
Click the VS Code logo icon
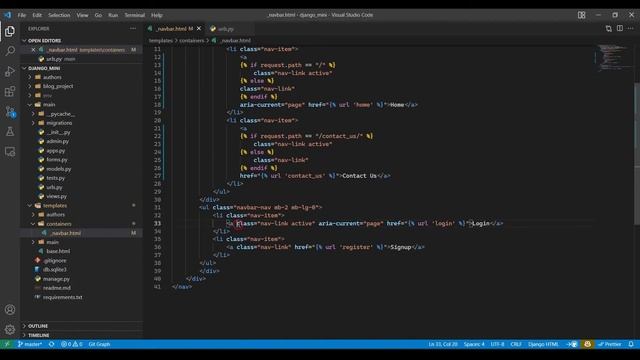pyautogui.click(x=8, y=15)
